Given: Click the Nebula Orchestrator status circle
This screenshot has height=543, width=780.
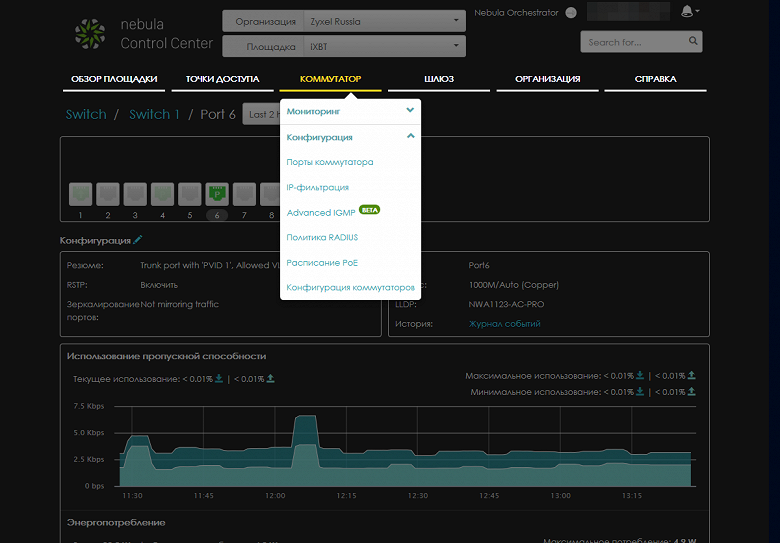Looking at the screenshot, I should (x=571, y=13).
